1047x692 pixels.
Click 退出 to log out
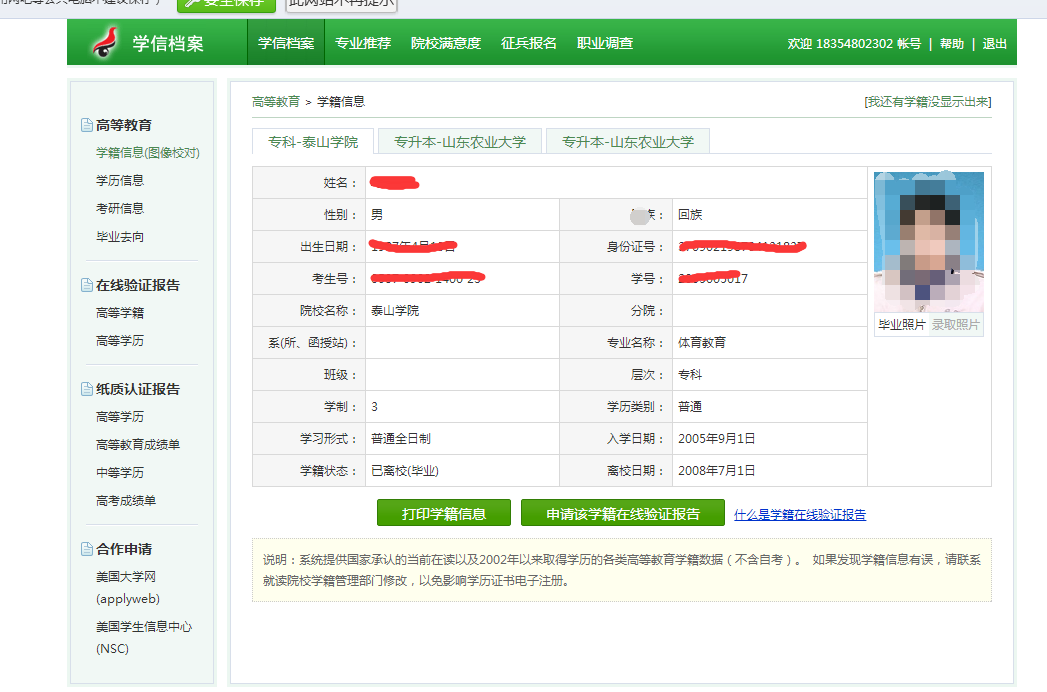(994, 43)
